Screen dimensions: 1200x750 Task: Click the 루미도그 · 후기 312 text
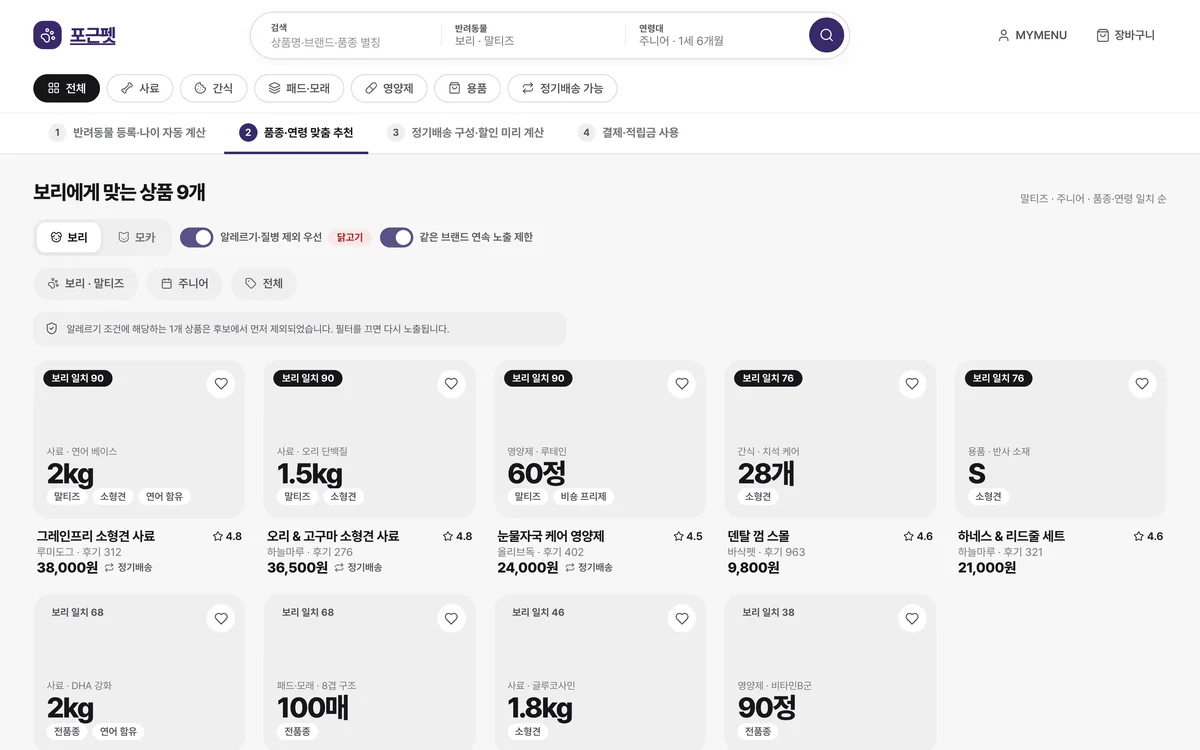click(79, 552)
